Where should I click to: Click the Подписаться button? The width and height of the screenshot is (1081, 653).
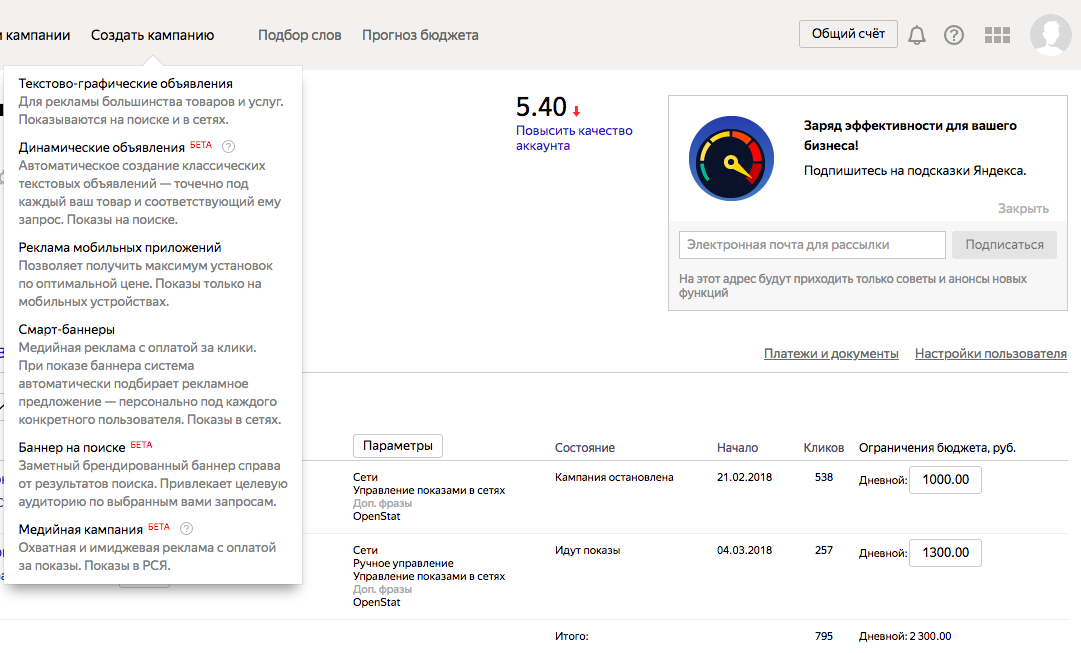click(x=1004, y=245)
